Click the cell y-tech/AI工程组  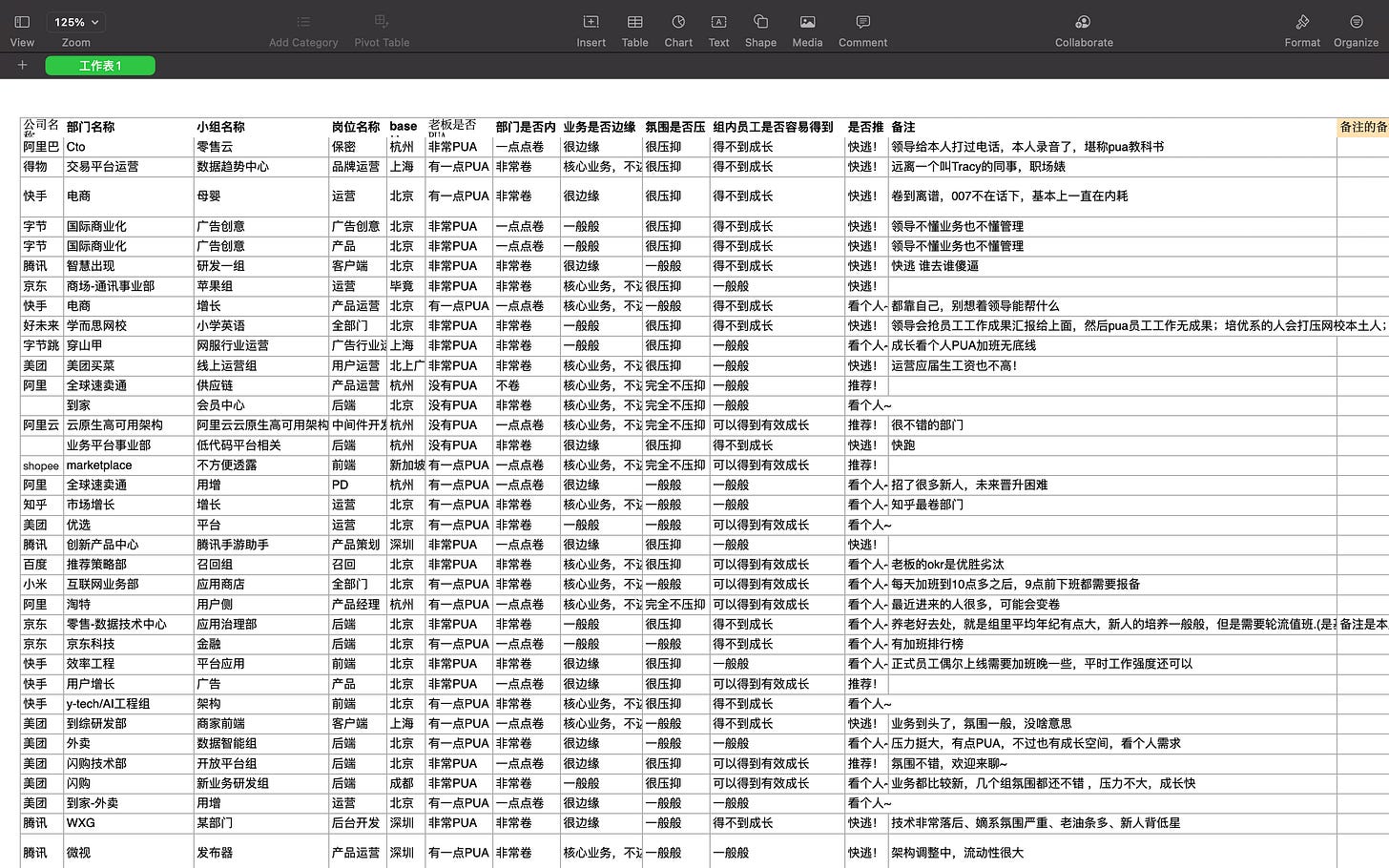coord(129,704)
